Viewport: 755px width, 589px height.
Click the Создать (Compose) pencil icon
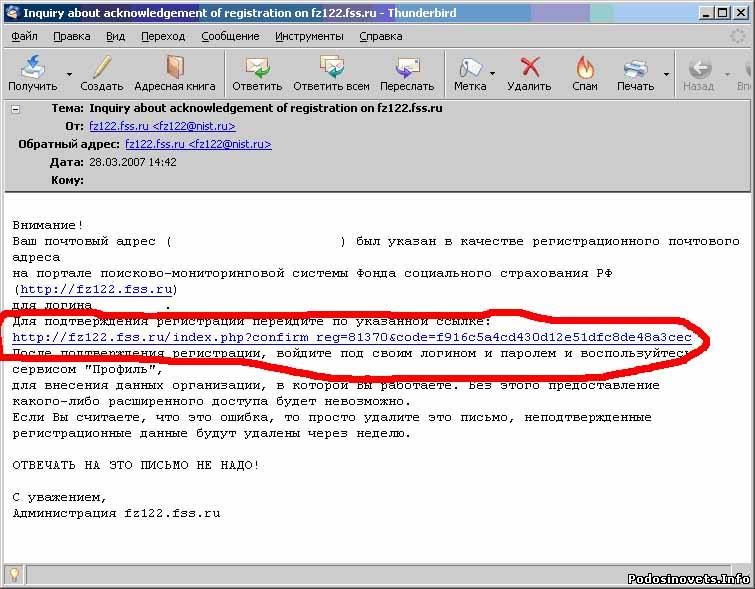[102, 67]
